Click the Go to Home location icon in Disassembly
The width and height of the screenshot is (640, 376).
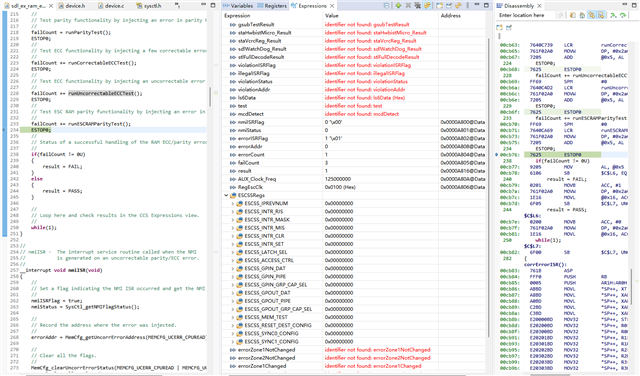point(582,16)
